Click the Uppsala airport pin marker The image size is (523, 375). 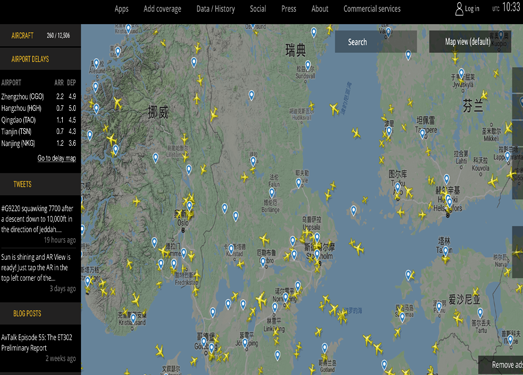pyautogui.click(x=317, y=237)
